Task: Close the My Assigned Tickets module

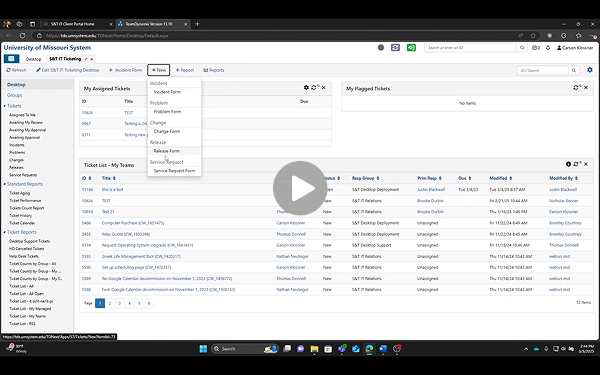Action: coord(324,88)
